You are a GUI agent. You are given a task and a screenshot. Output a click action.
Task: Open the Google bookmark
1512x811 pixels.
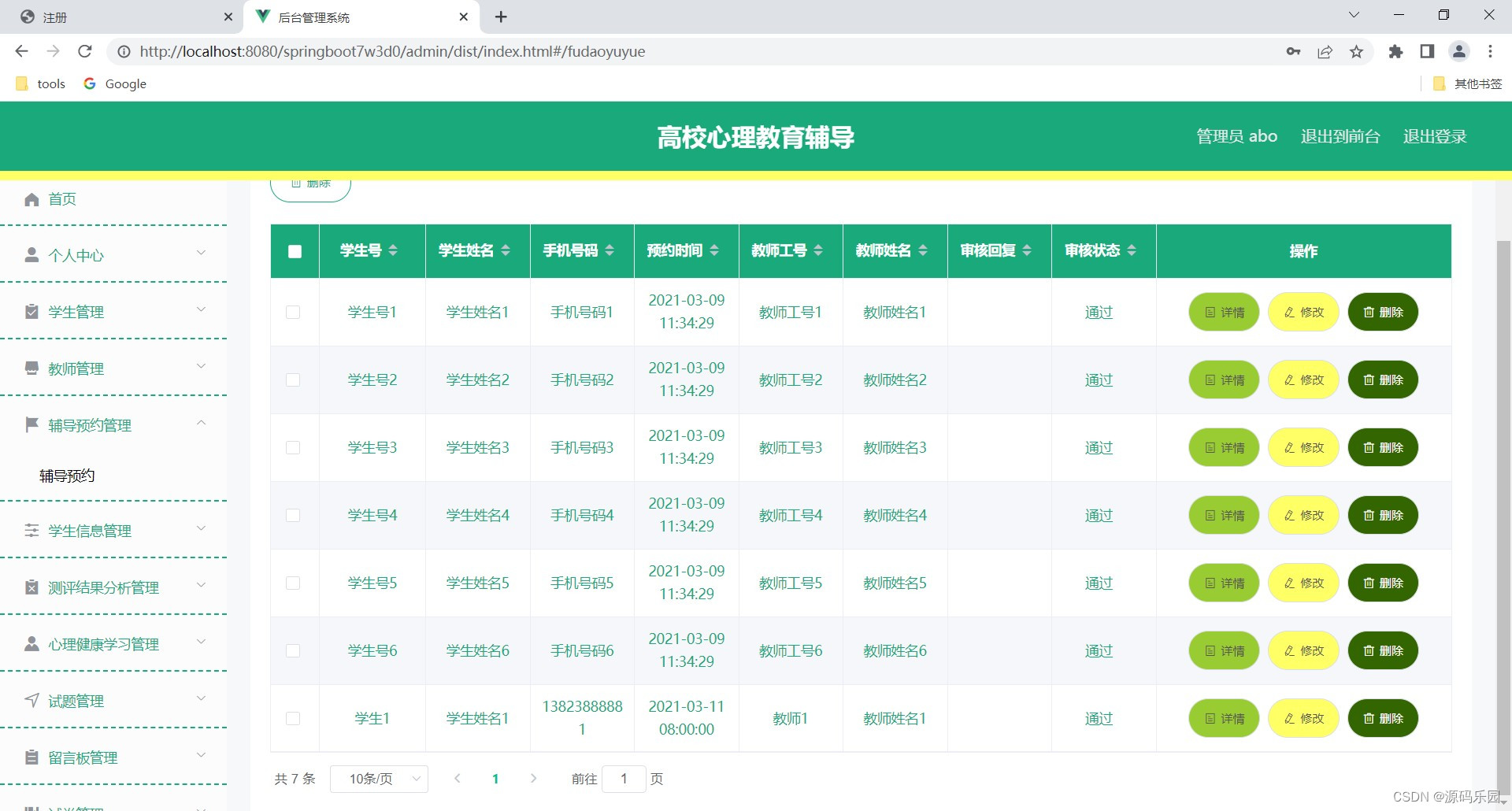(x=115, y=83)
